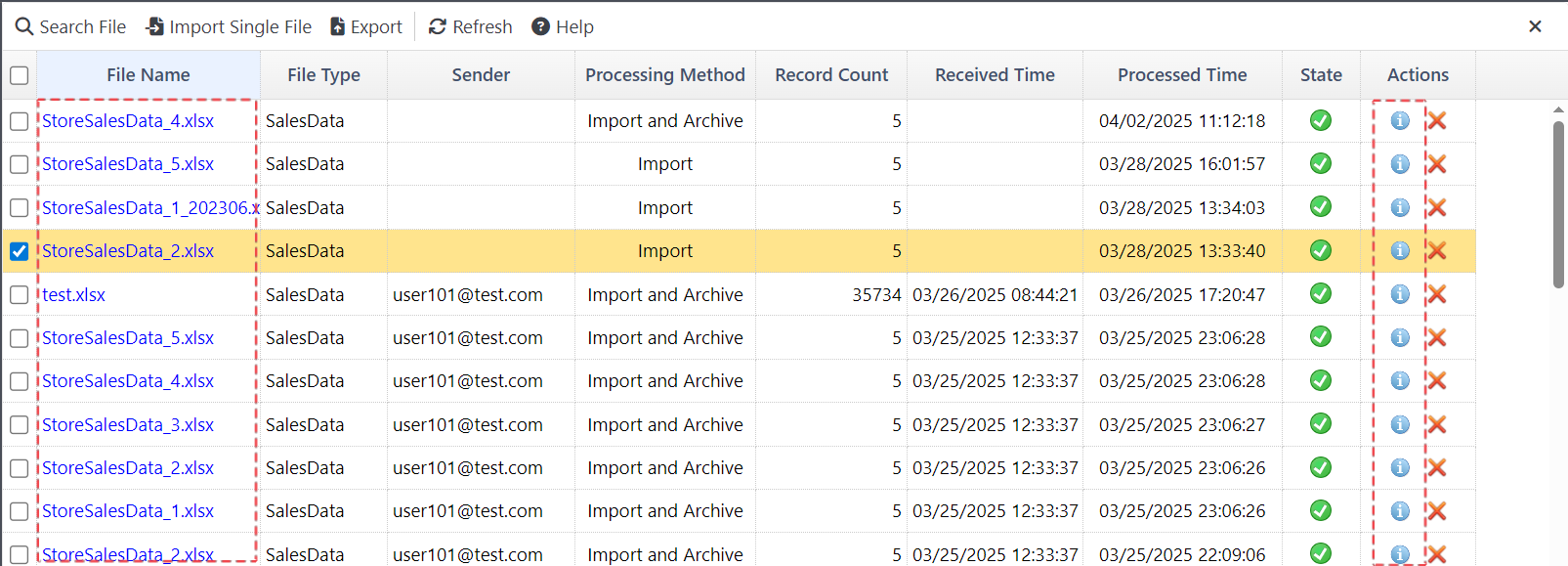Delete the highlighted StoreSalesData_2.xlsx row

[1436, 251]
